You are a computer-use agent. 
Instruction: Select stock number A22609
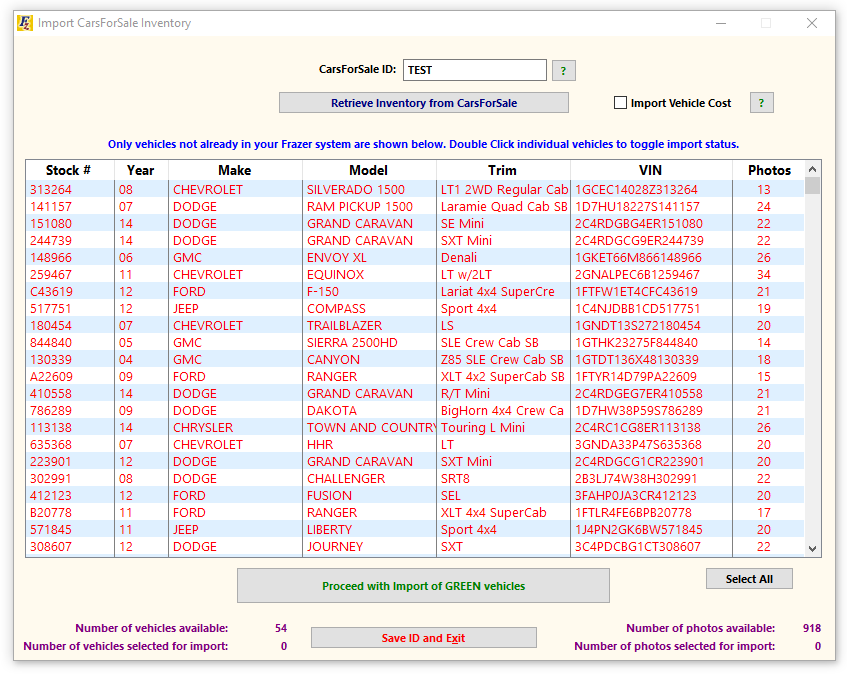click(51, 377)
